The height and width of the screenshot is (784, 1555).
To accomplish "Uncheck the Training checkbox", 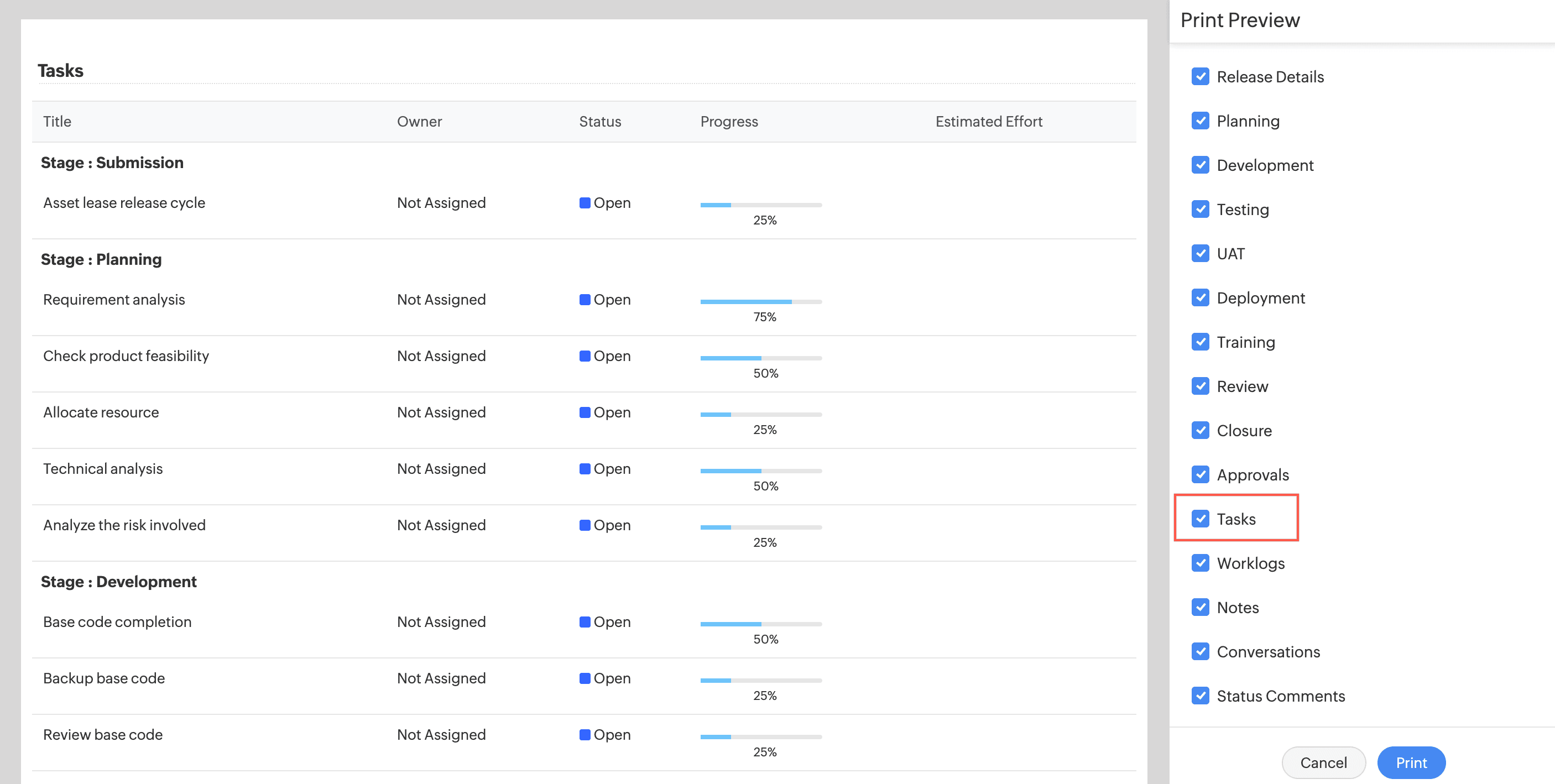I will point(1200,342).
